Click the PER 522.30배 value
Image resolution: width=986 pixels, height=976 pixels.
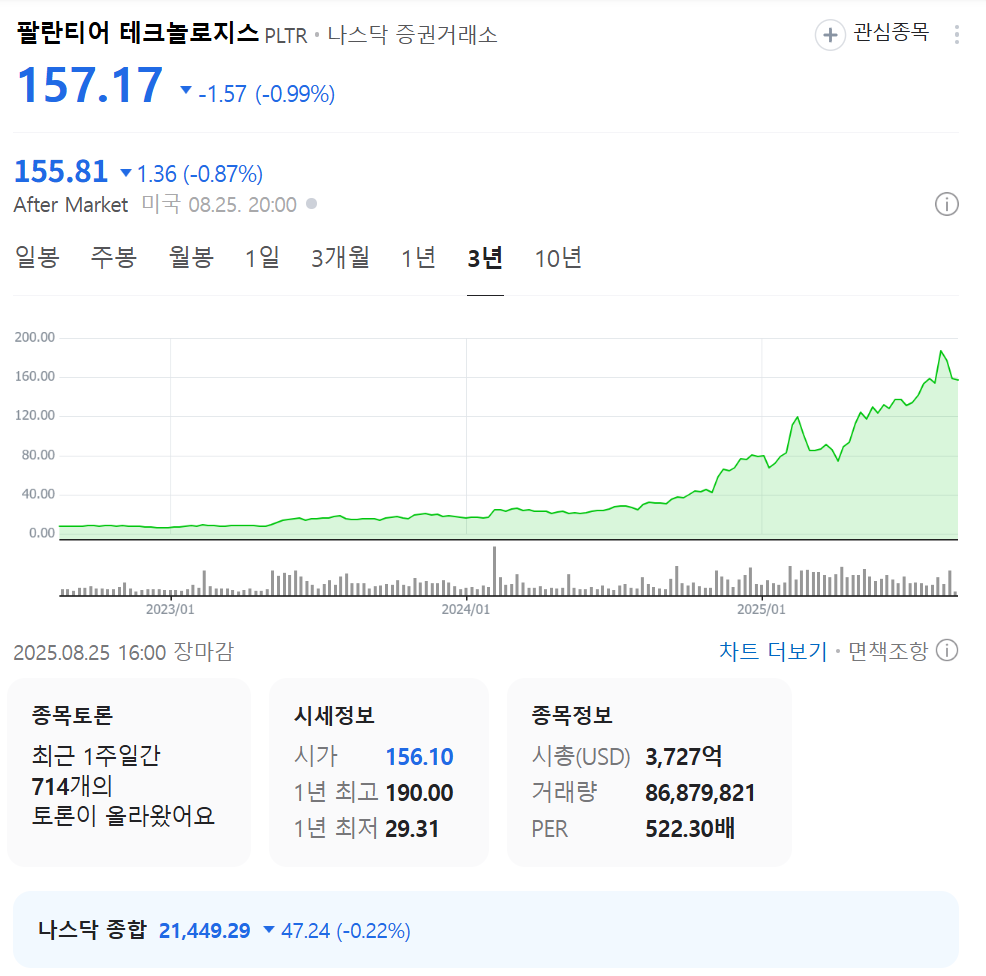coord(690,828)
